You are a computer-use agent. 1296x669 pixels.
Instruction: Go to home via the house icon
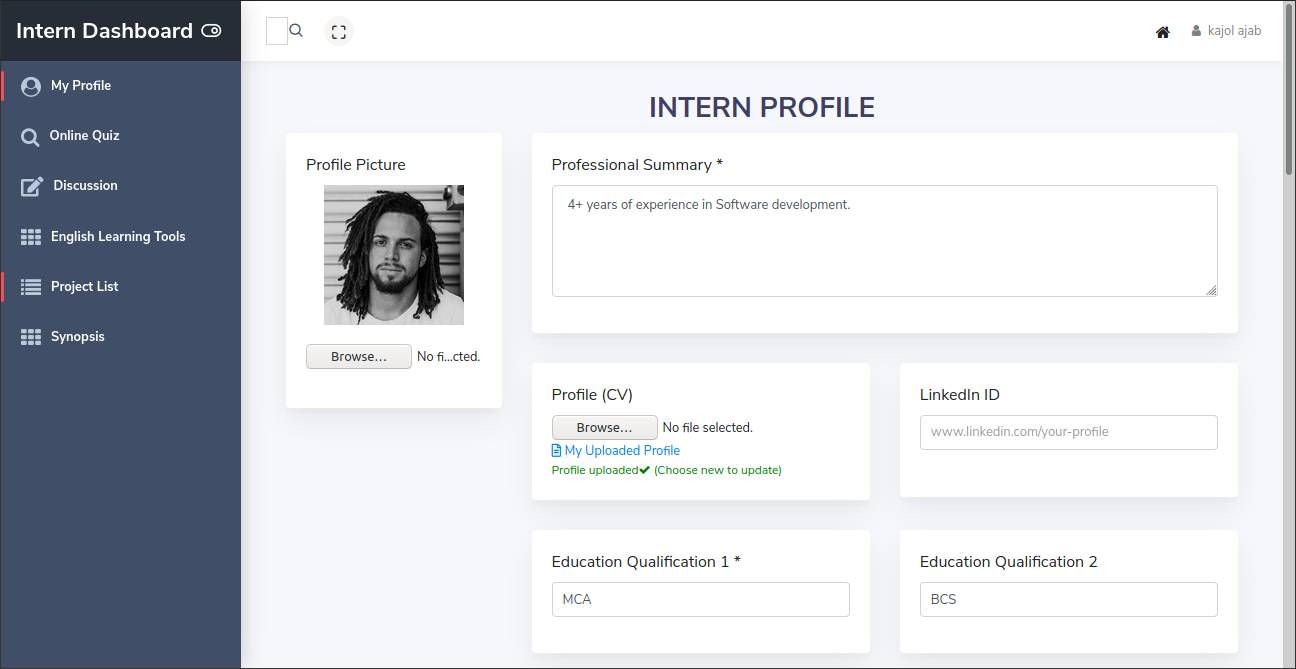1163,32
